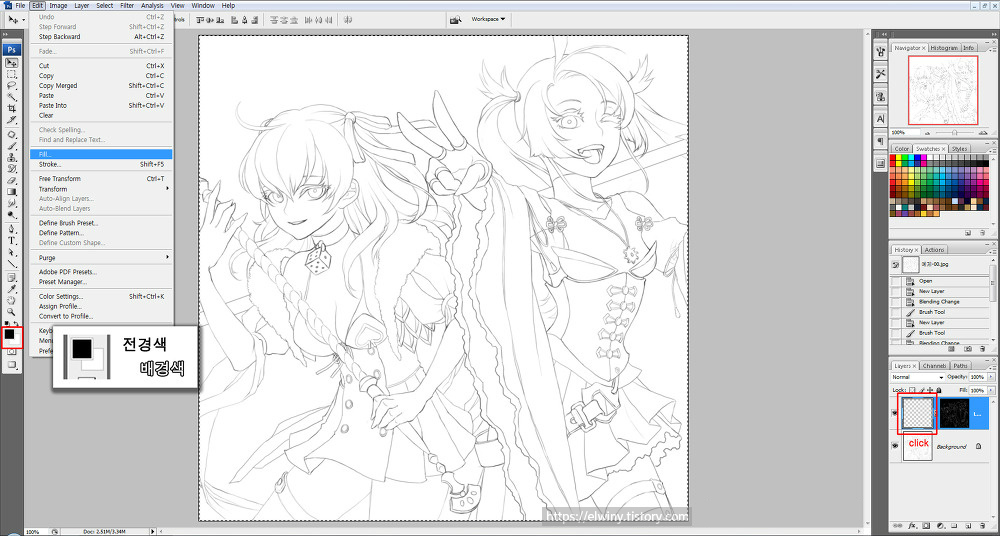Select the Clone Stamp tool

pyautogui.click(x=12, y=157)
